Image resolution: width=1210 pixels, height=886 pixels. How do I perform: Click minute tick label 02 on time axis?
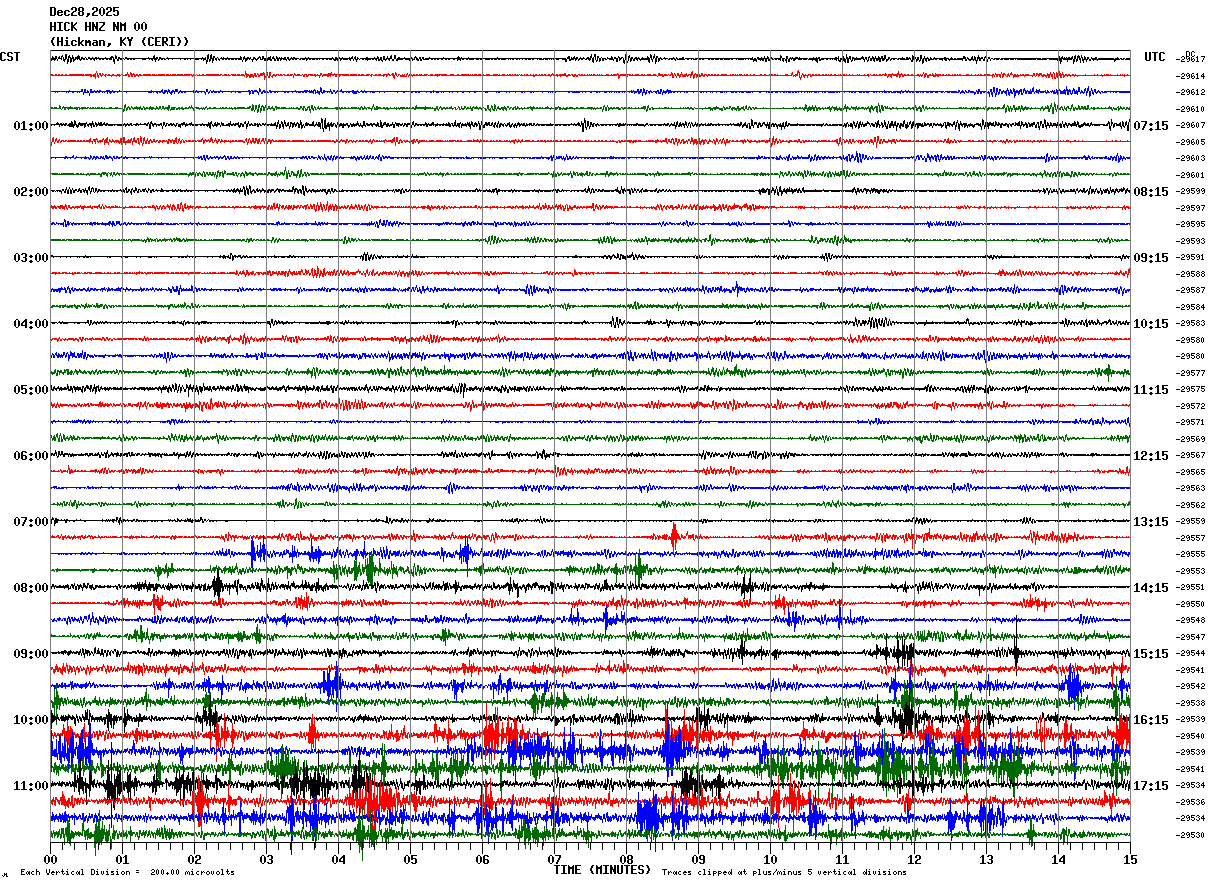pyautogui.click(x=194, y=859)
